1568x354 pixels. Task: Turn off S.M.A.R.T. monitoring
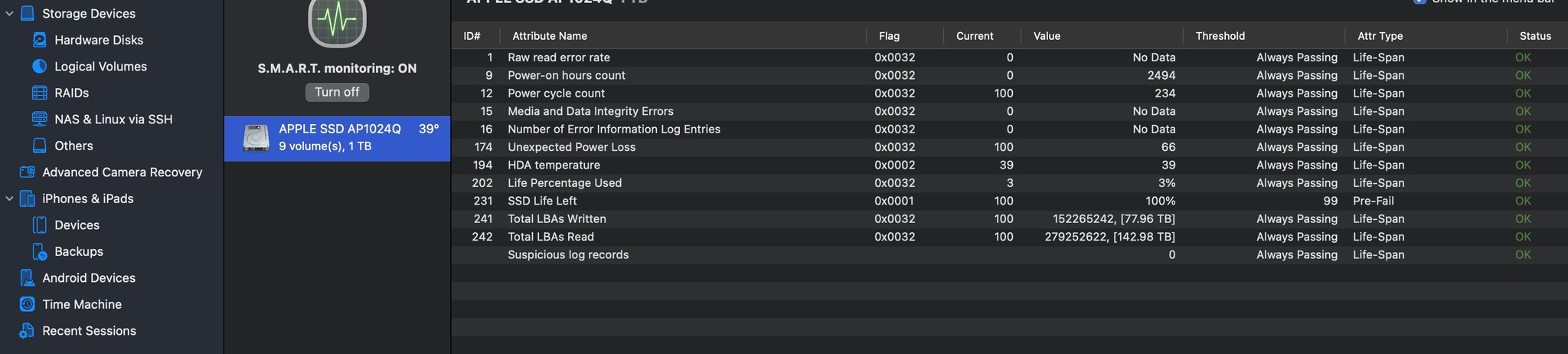click(x=337, y=92)
